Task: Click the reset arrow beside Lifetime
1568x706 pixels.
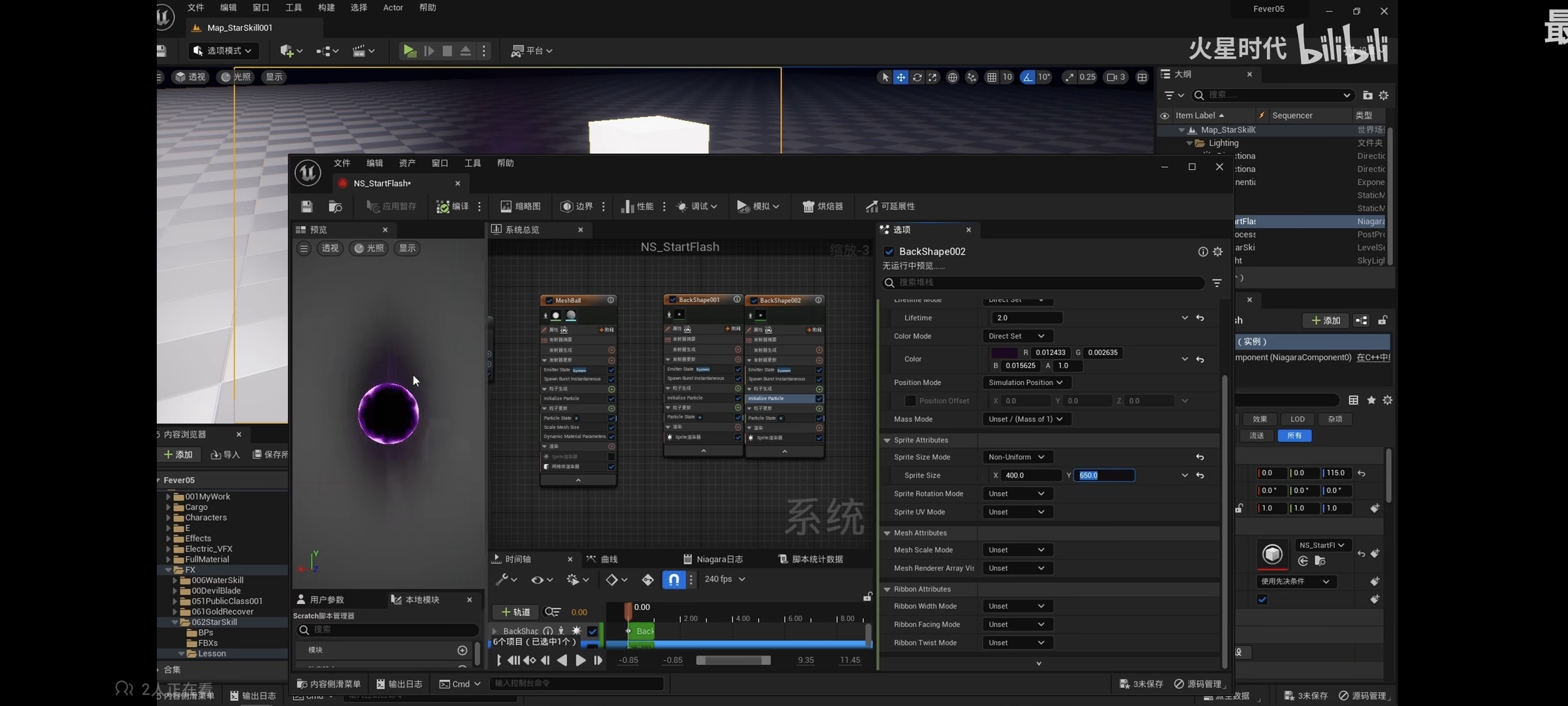Action: (x=1200, y=318)
